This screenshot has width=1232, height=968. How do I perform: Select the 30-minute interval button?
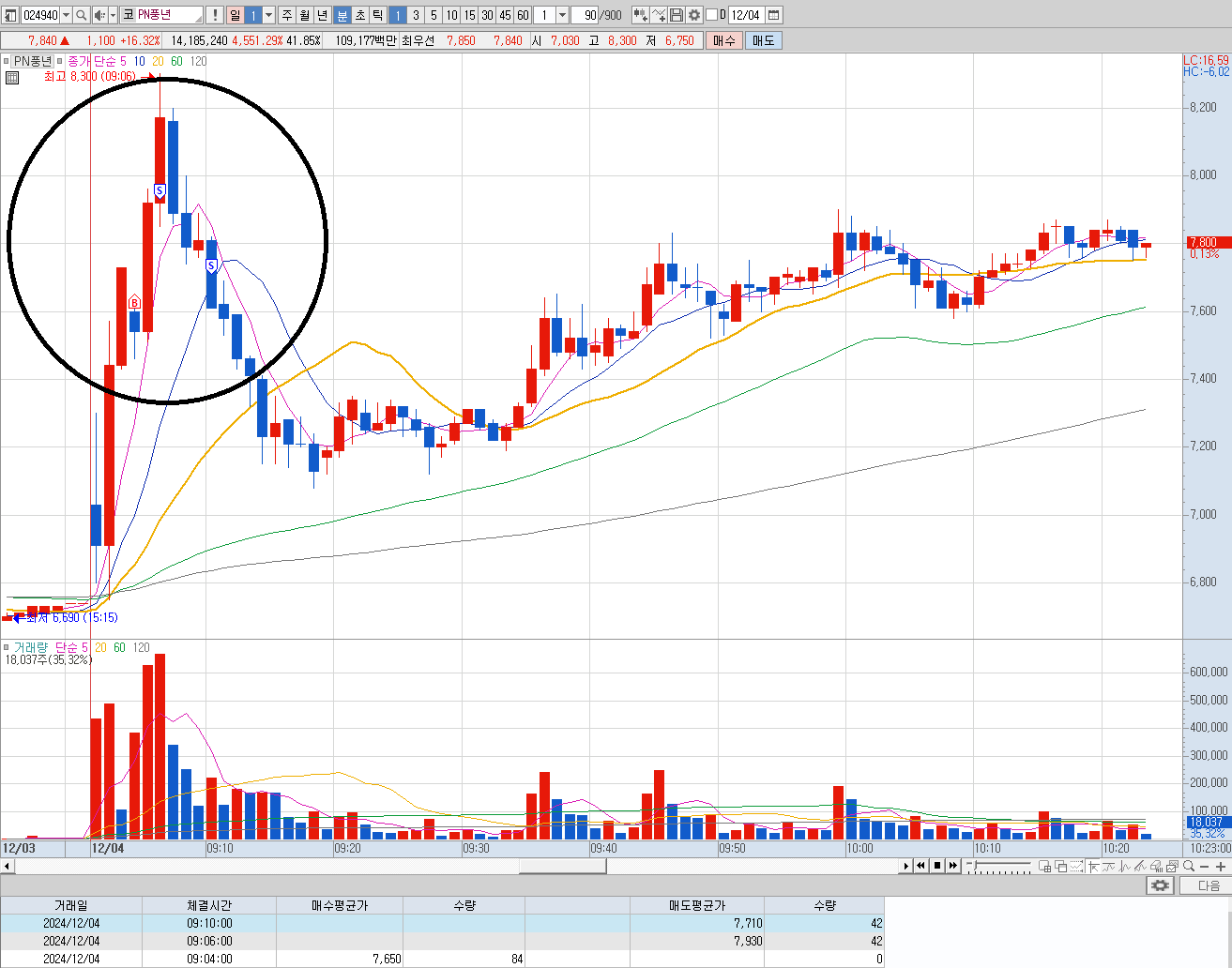coord(487,15)
